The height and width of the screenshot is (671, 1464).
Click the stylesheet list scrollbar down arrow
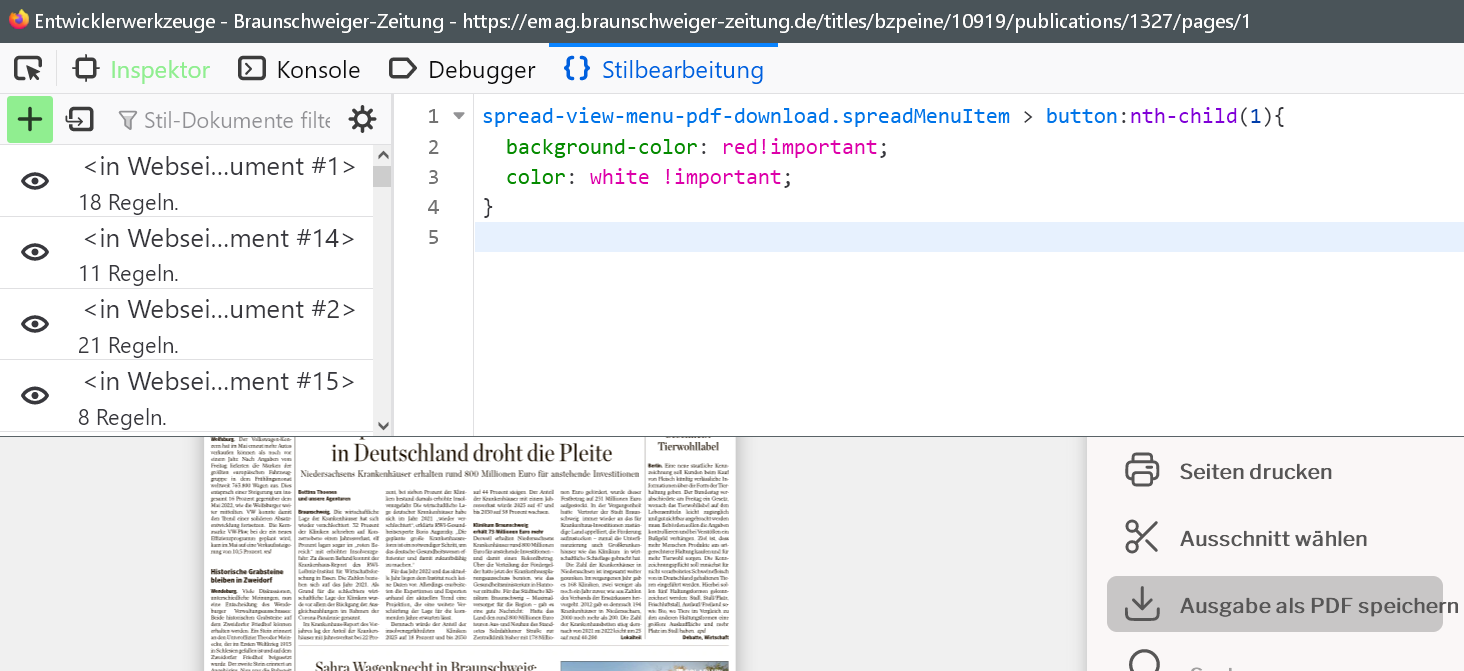[x=382, y=425]
